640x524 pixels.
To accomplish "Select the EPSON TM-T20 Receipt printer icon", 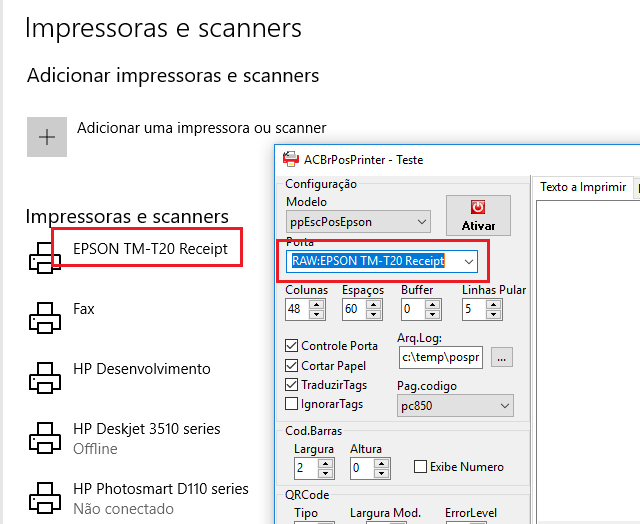I will [x=45, y=258].
